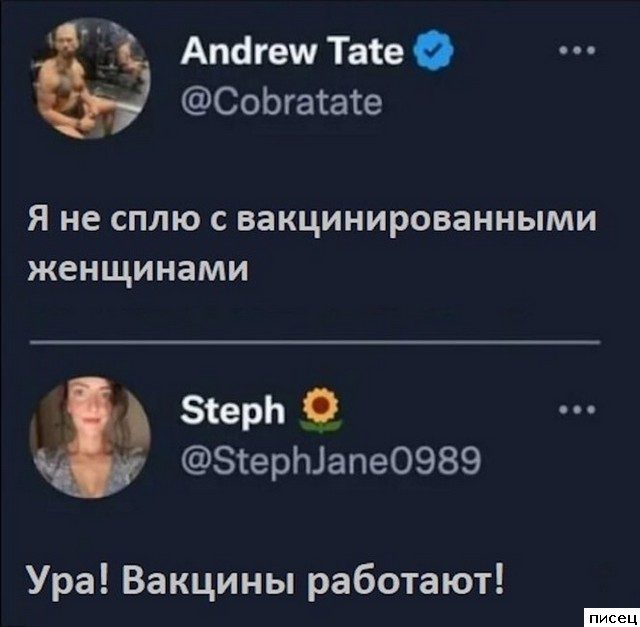This screenshot has height=627, width=640.
Task: Click the blue verified badge beside Andrew Tate
Action: click(x=433, y=51)
